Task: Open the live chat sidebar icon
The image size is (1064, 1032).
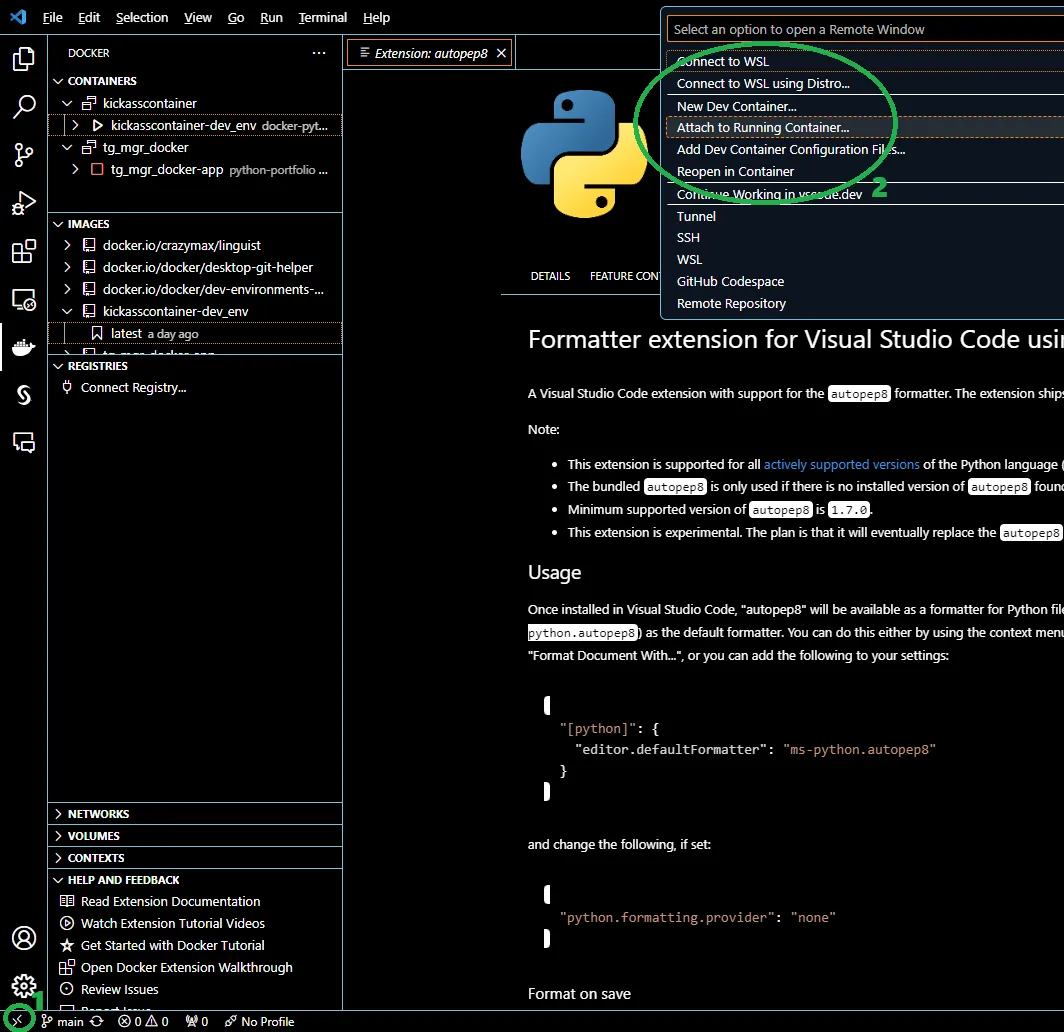Action: click(x=24, y=443)
